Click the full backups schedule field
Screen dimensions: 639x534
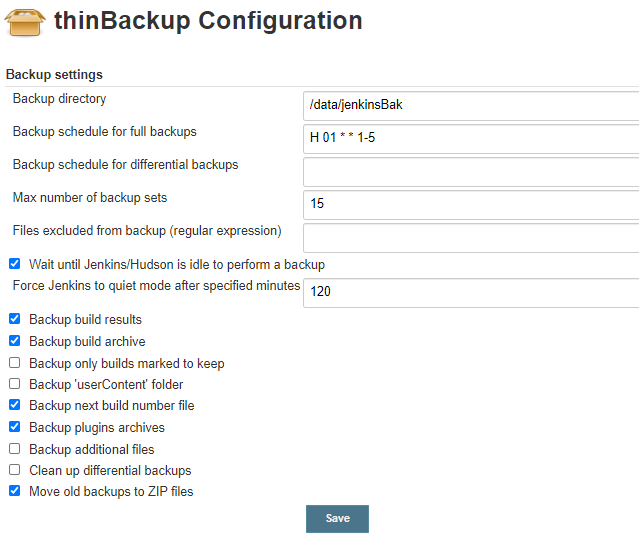tap(471, 139)
